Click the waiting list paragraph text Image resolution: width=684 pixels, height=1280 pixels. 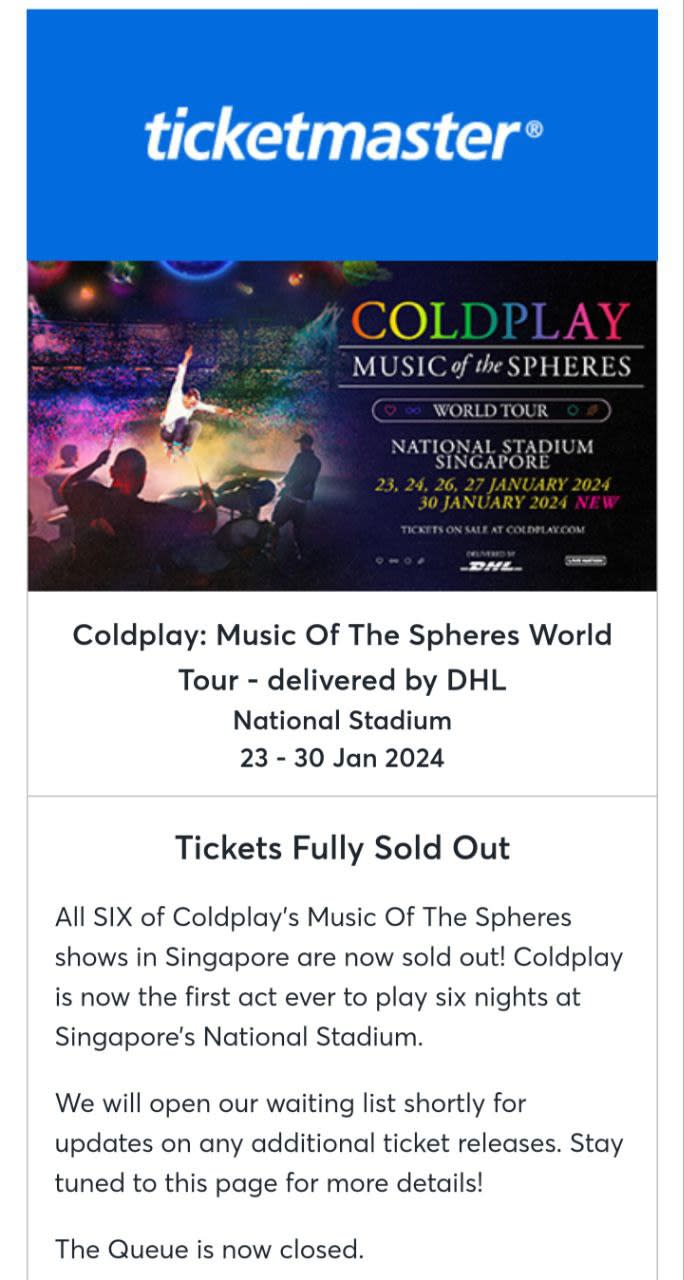tap(338, 1143)
